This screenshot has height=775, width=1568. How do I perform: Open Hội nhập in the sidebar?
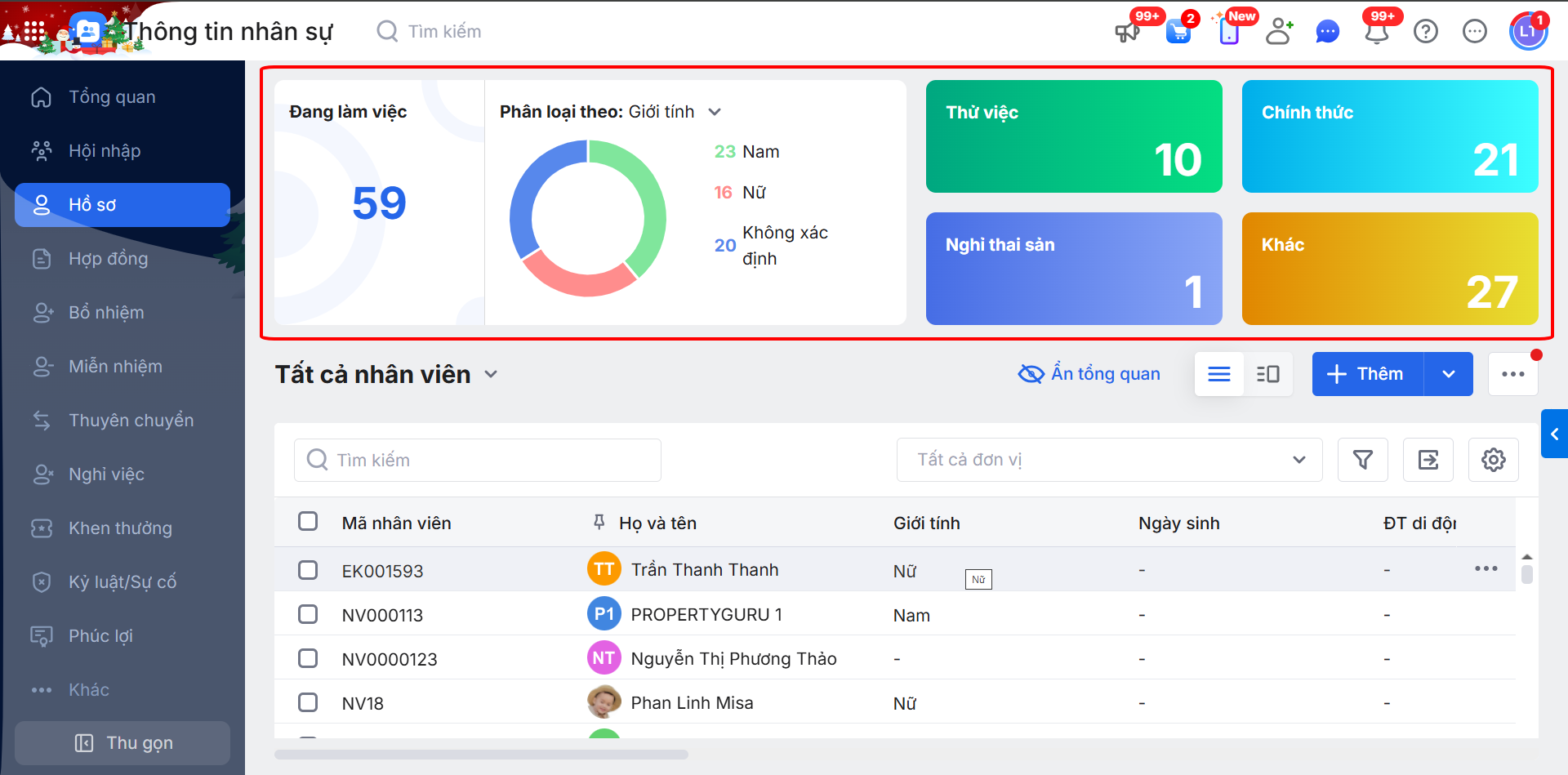[x=122, y=151]
